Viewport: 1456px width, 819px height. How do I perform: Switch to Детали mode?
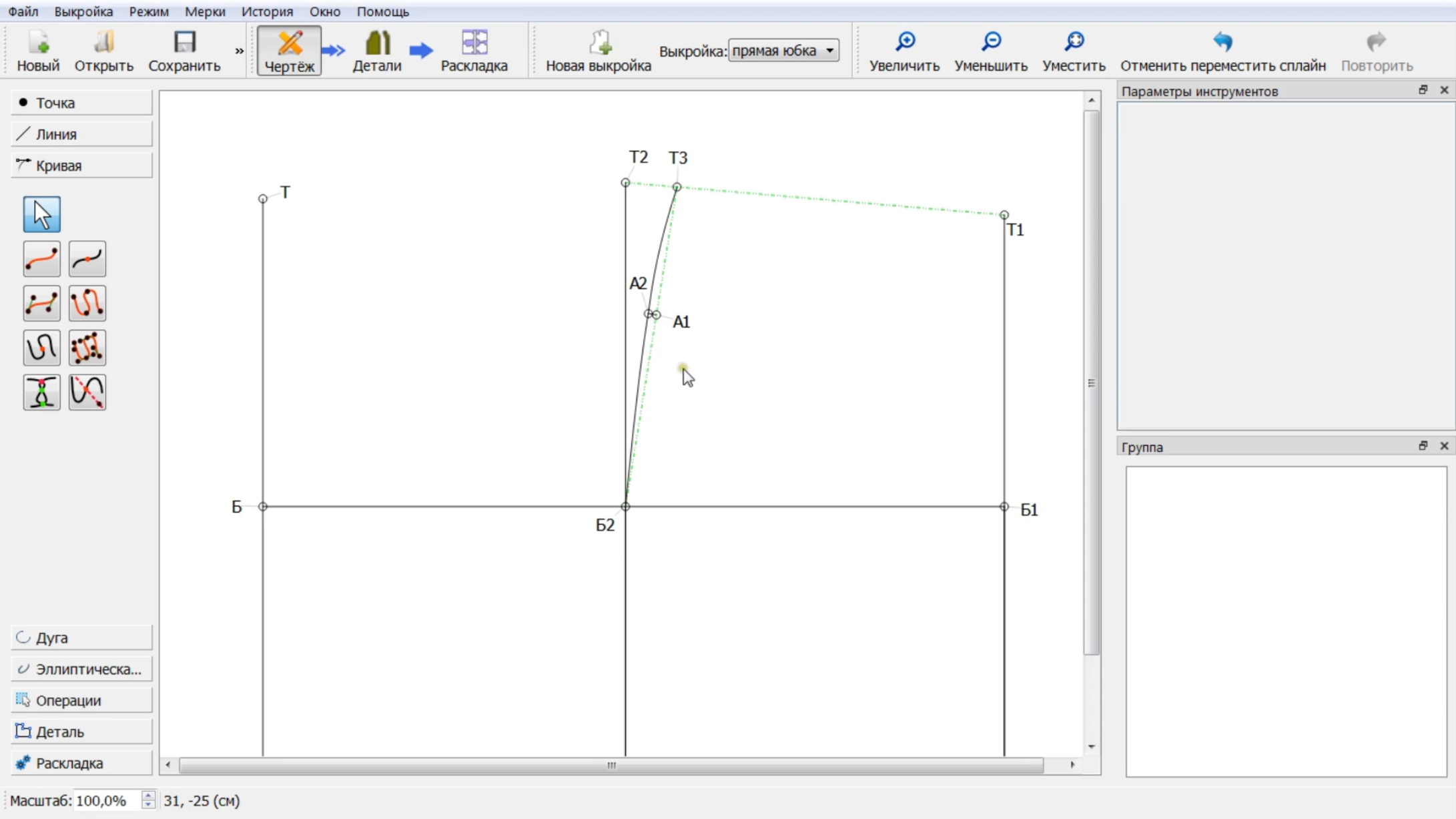[377, 51]
